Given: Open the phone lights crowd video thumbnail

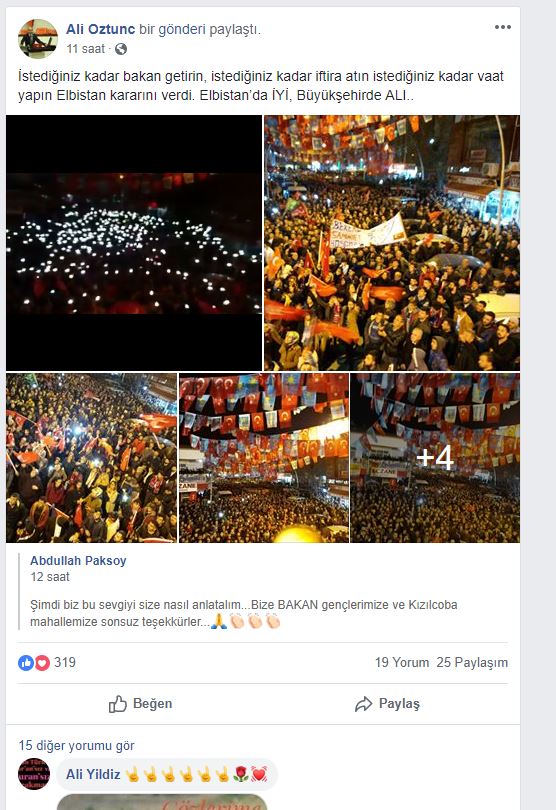Looking at the screenshot, I should point(134,243).
